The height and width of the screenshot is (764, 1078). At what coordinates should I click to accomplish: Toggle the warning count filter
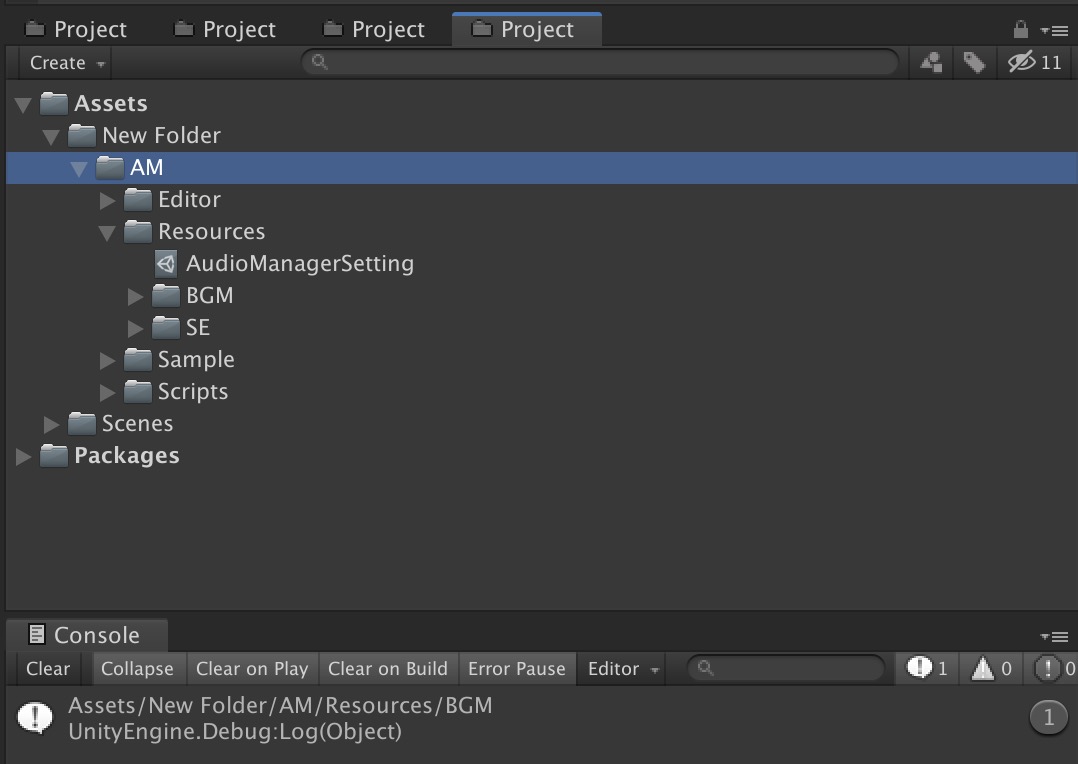click(x=990, y=668)
